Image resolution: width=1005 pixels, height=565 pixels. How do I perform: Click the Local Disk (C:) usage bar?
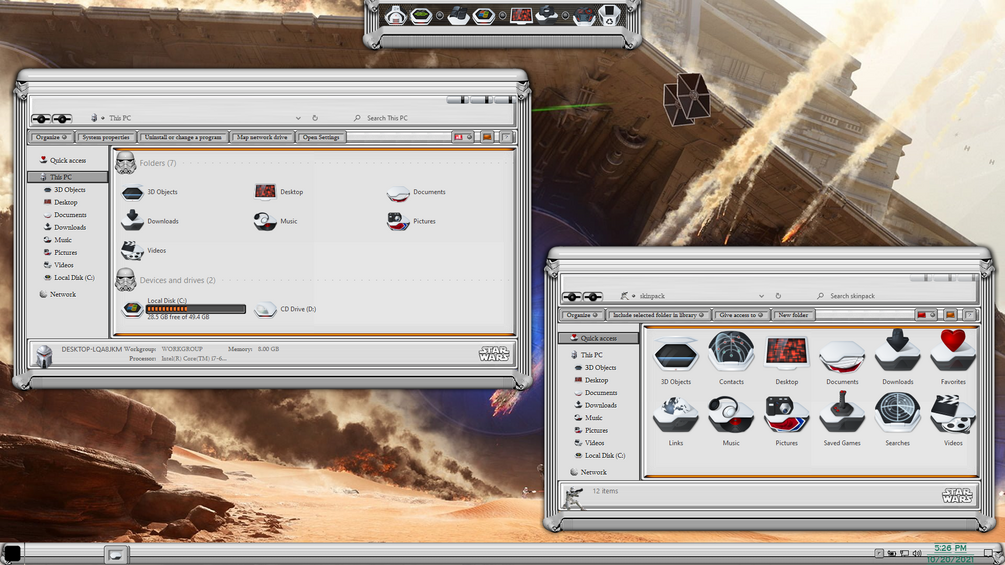195,309
